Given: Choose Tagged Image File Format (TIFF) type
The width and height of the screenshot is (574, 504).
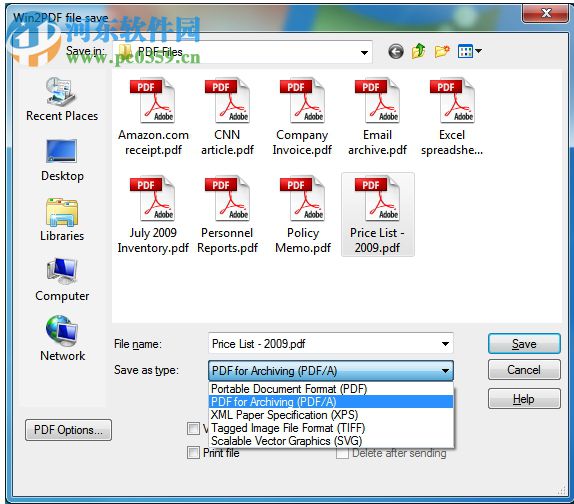Looking at the screenshot, I should click(x=331, y=428).
